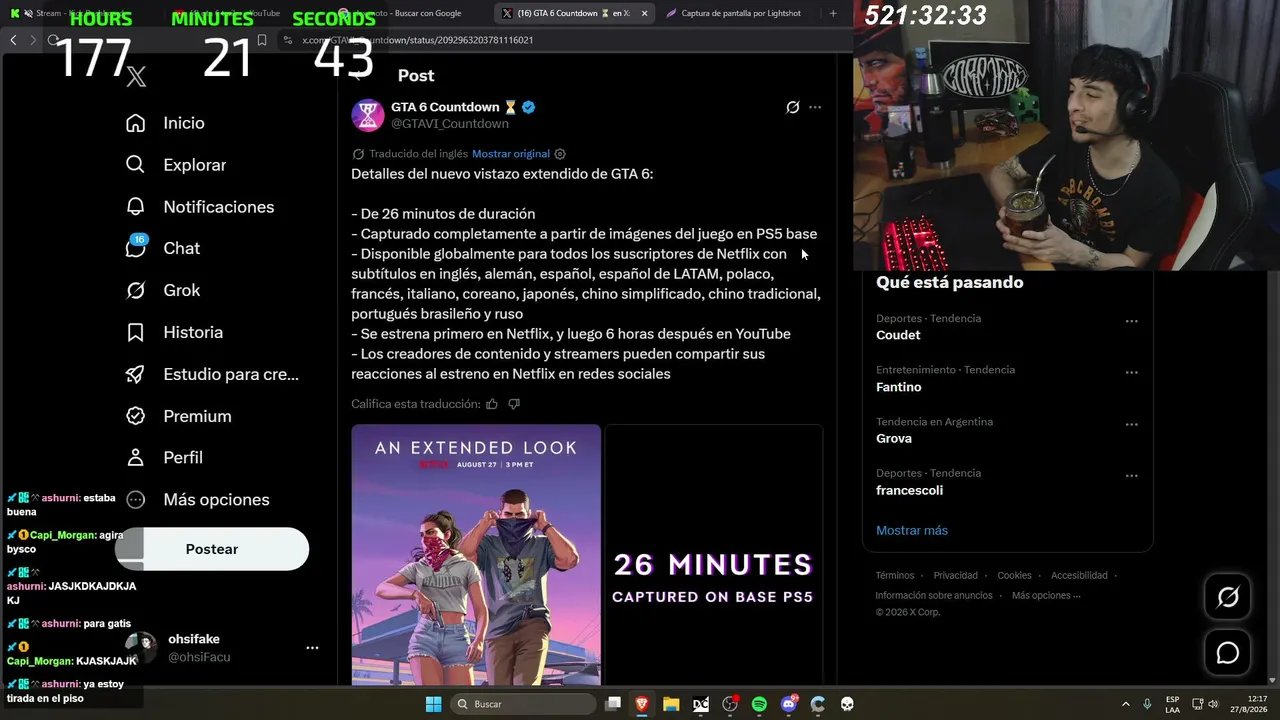This screenshot has width=1280, height=720.
Task: Click the ESP LAA language indicator
Action: 1172,704
